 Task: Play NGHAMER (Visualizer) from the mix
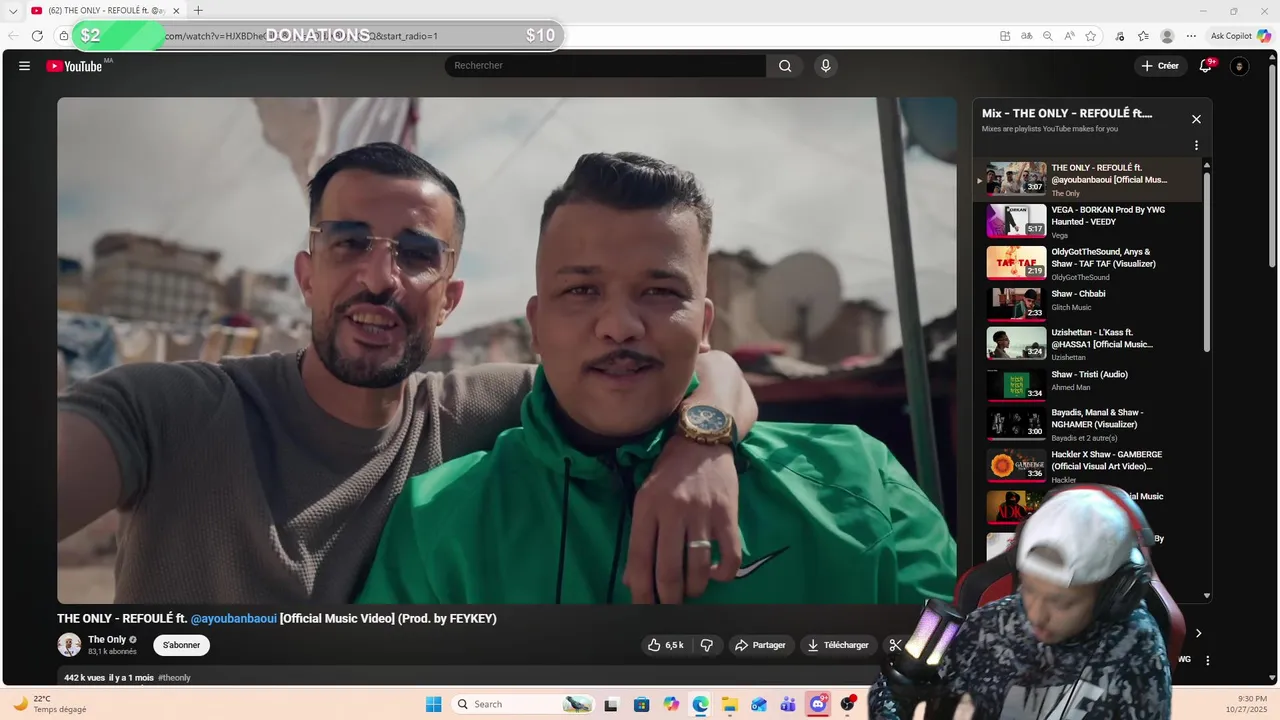(1086, 424)
